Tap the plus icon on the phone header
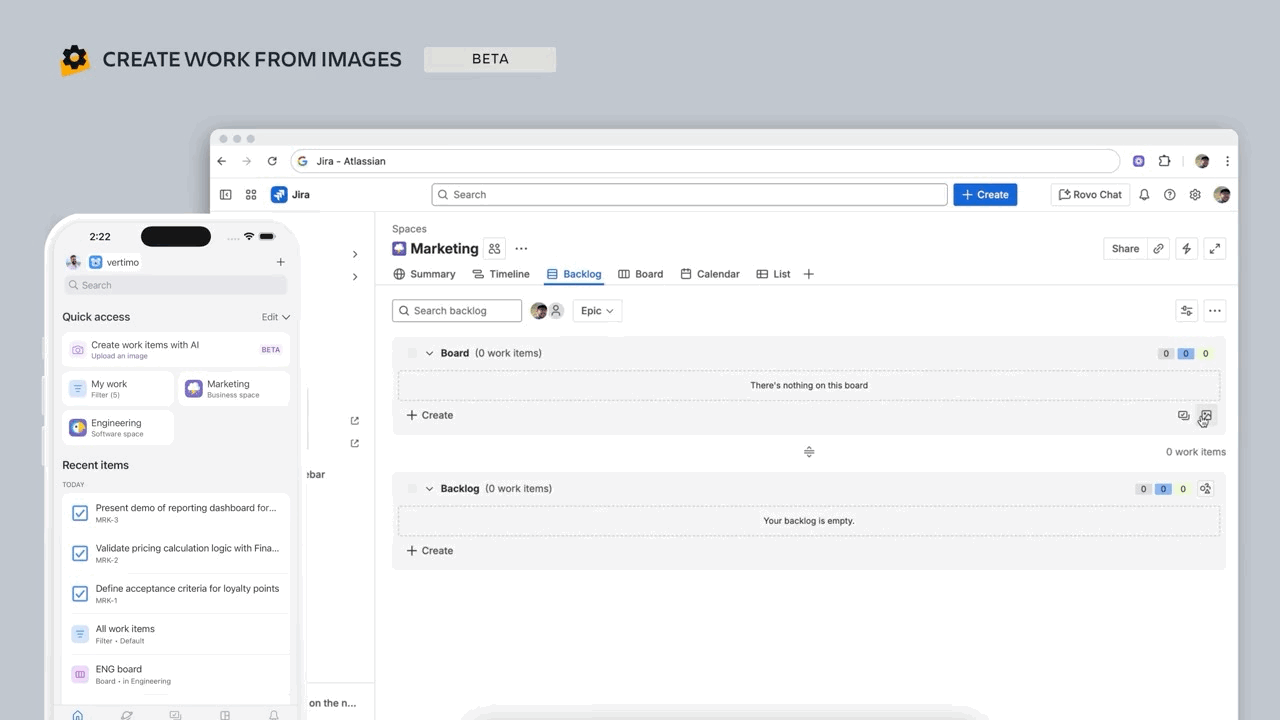The height and width of the screenshot is (720, 1280). click(x=281, y=262)
